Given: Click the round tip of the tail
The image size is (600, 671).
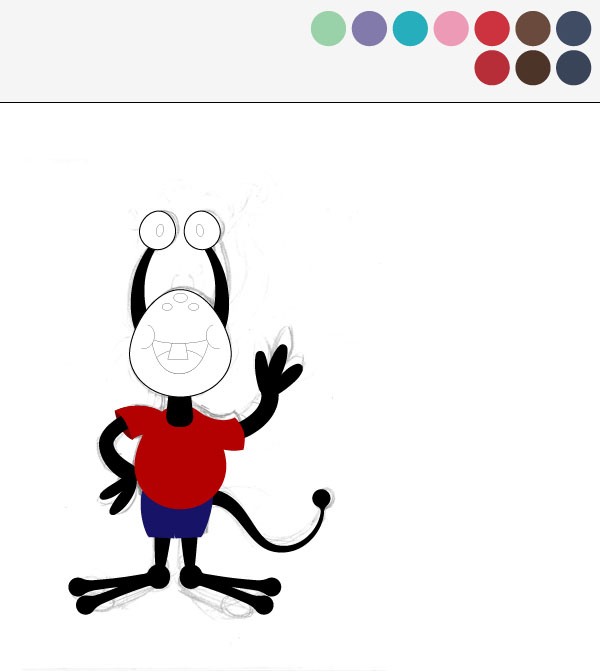Looking at the screenshot, I should (321, 498).
